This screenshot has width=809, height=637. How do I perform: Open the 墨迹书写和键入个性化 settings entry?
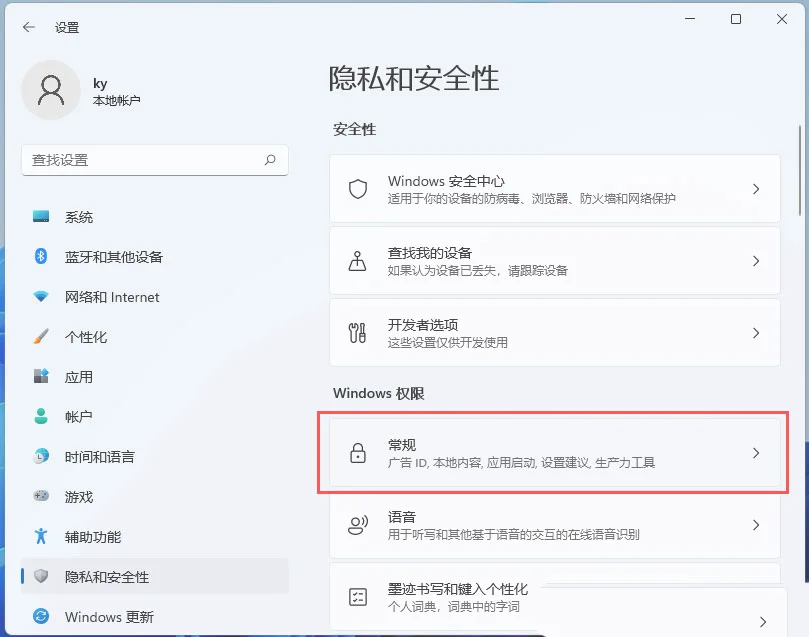tap(554, 597)
